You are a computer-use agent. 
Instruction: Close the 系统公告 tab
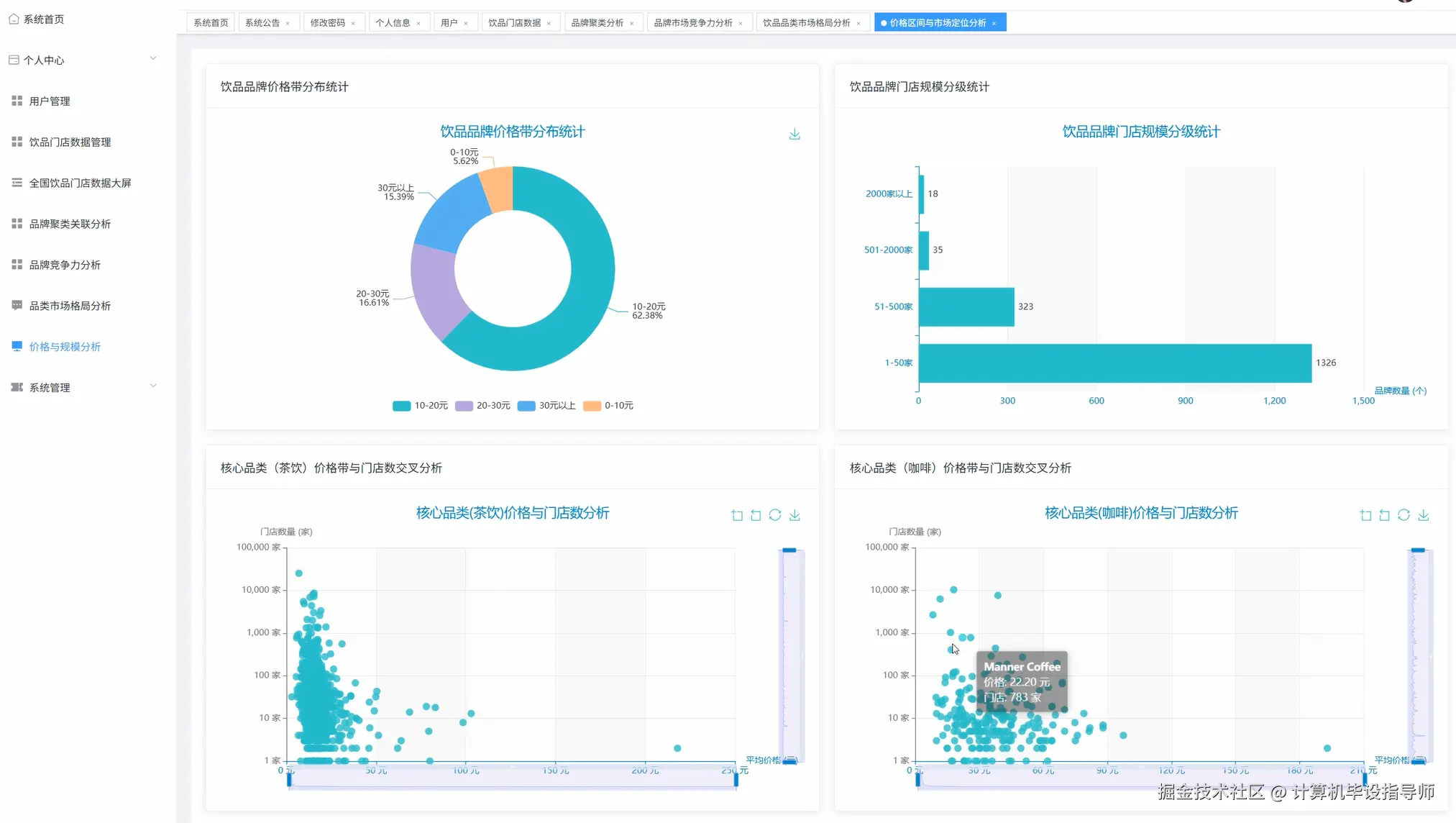pos(288,24)
